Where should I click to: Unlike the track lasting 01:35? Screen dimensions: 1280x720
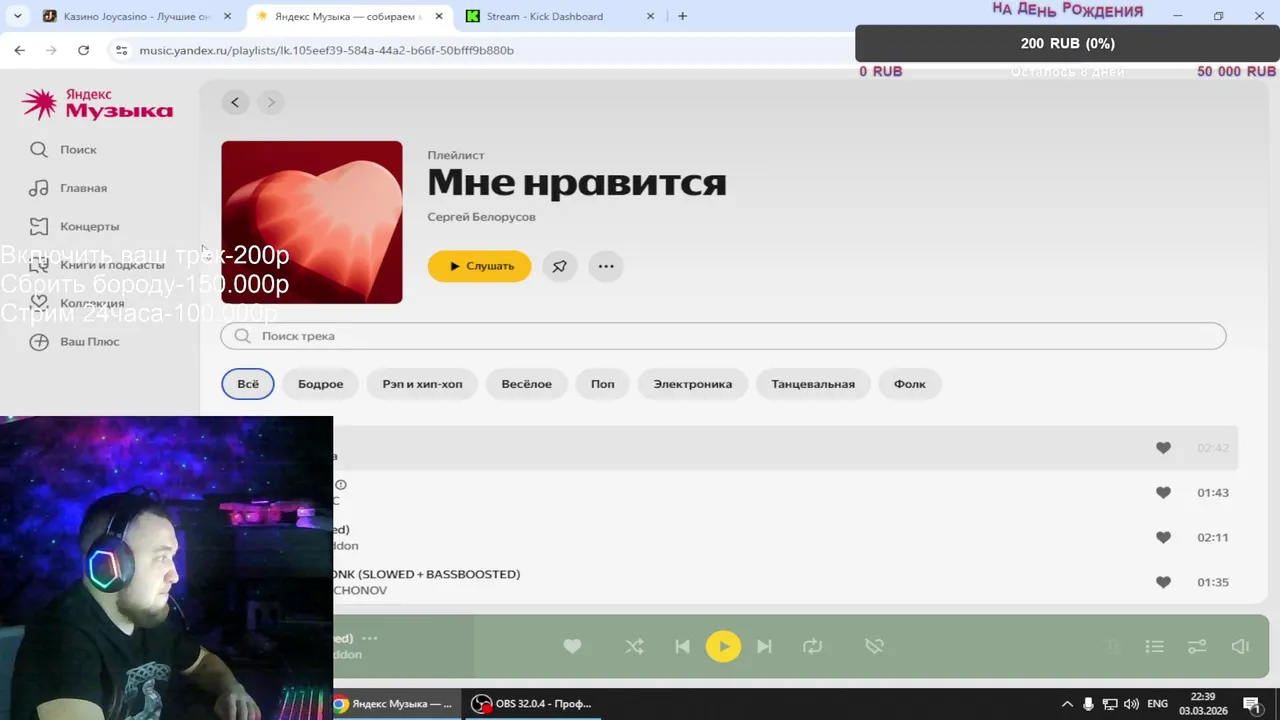(x=1163, y=582)
